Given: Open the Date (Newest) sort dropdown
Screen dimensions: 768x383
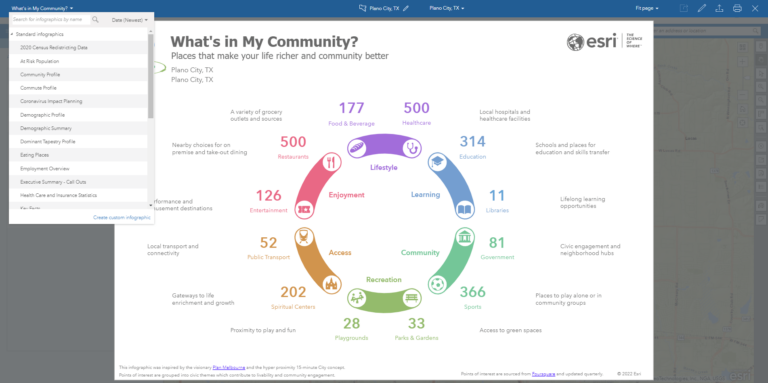Looking at the screenshot, I should [x=129, y=20].
